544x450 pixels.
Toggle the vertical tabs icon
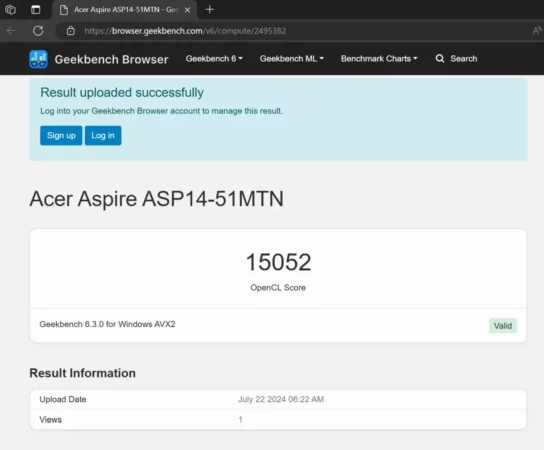pyautogui.click(x=35, y=10)
